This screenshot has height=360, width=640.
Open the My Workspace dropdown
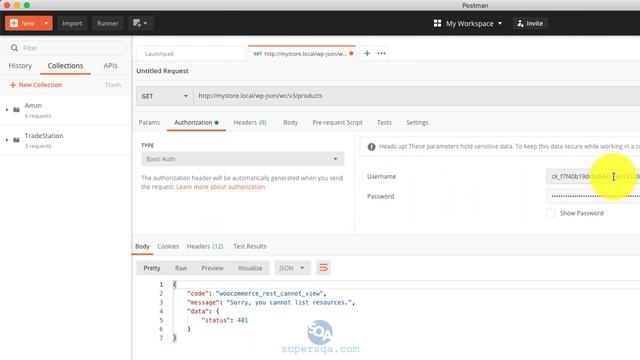click(473, 24)
